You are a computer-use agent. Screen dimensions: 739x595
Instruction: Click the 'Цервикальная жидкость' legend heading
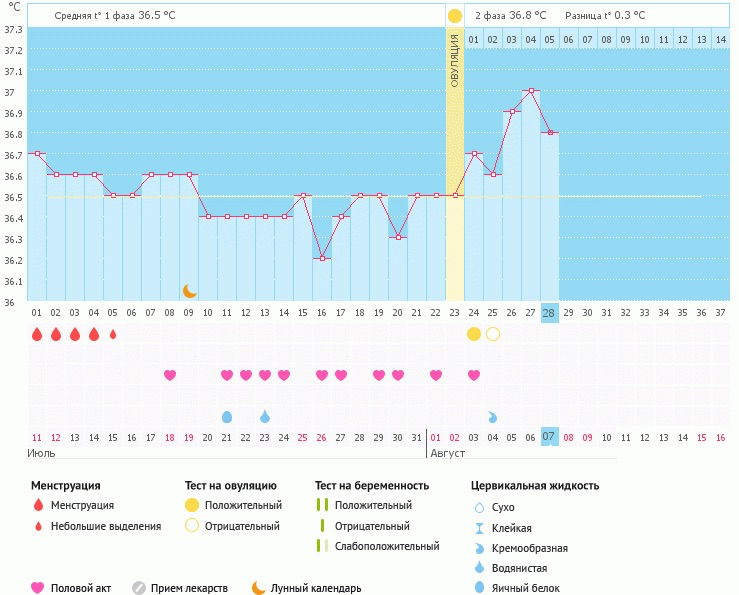point(535,486)
